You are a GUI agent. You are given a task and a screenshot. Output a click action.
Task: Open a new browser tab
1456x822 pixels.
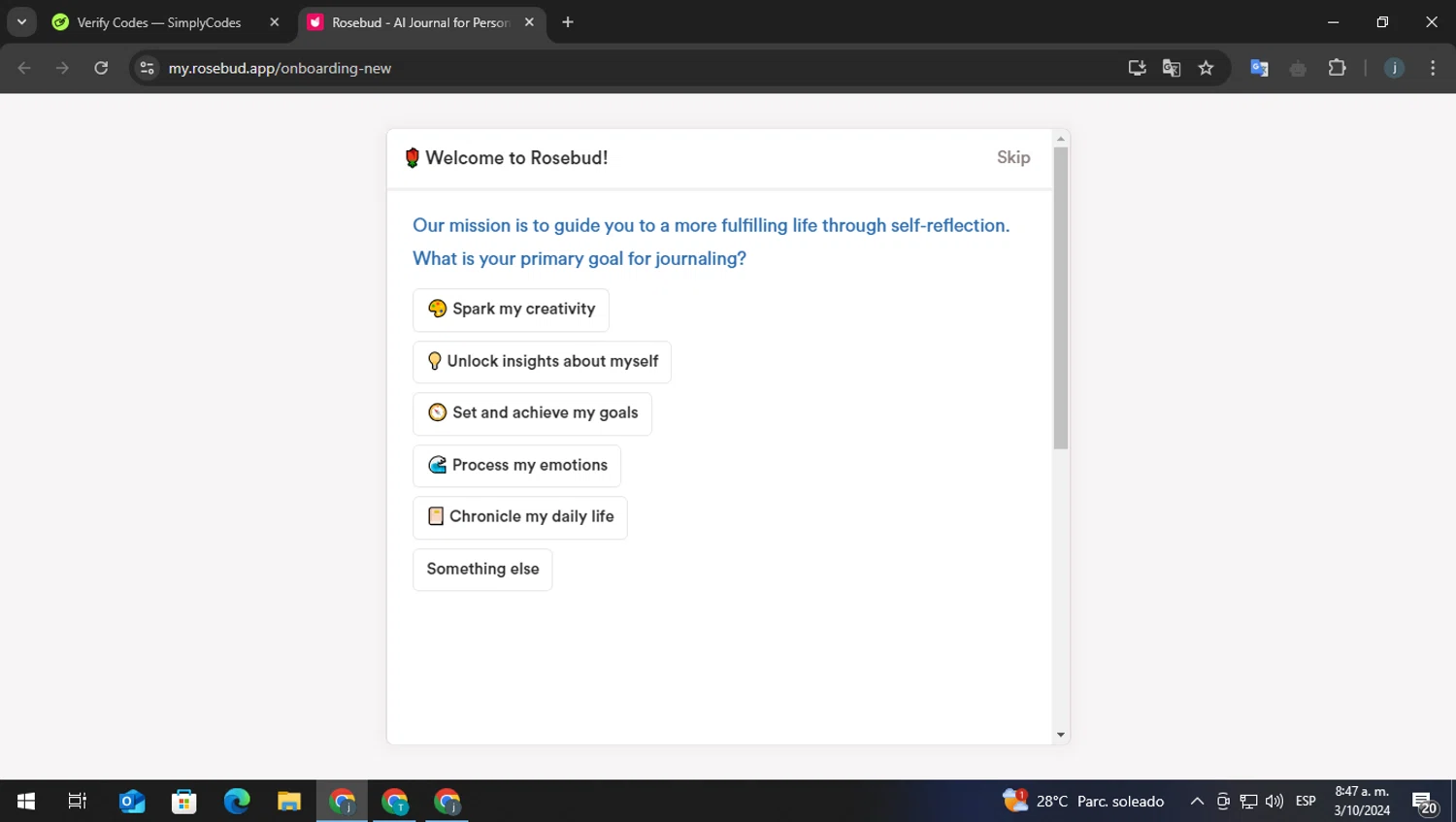coord(568,22)
